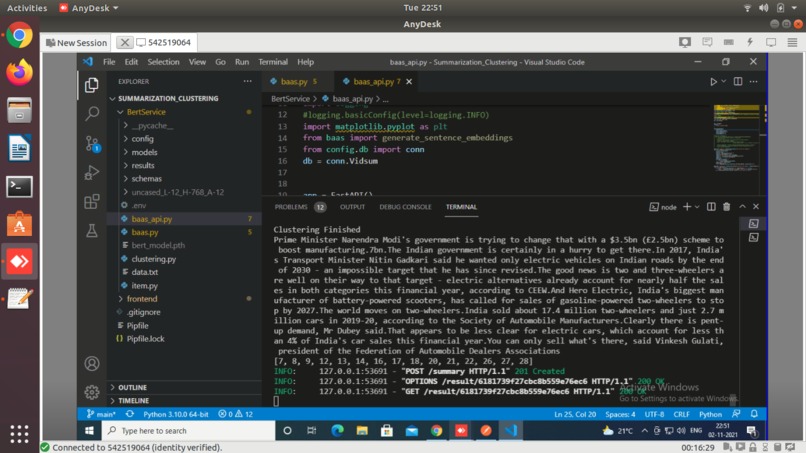Viewport: 806px width, 453px height.
Task: Open the AnyDesk main menu hamburger
Action: [792, 43]
